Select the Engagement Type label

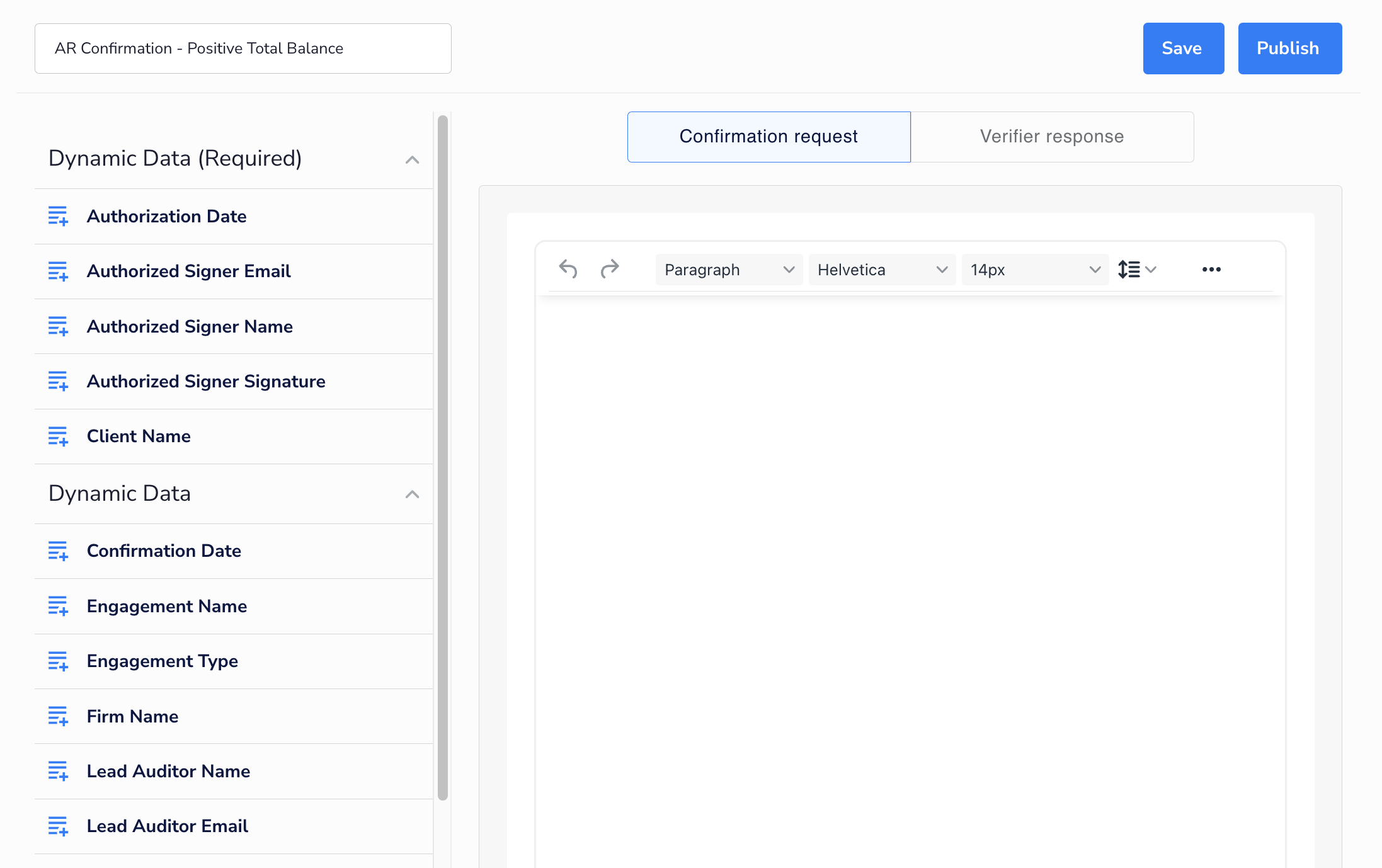(163, 661)
